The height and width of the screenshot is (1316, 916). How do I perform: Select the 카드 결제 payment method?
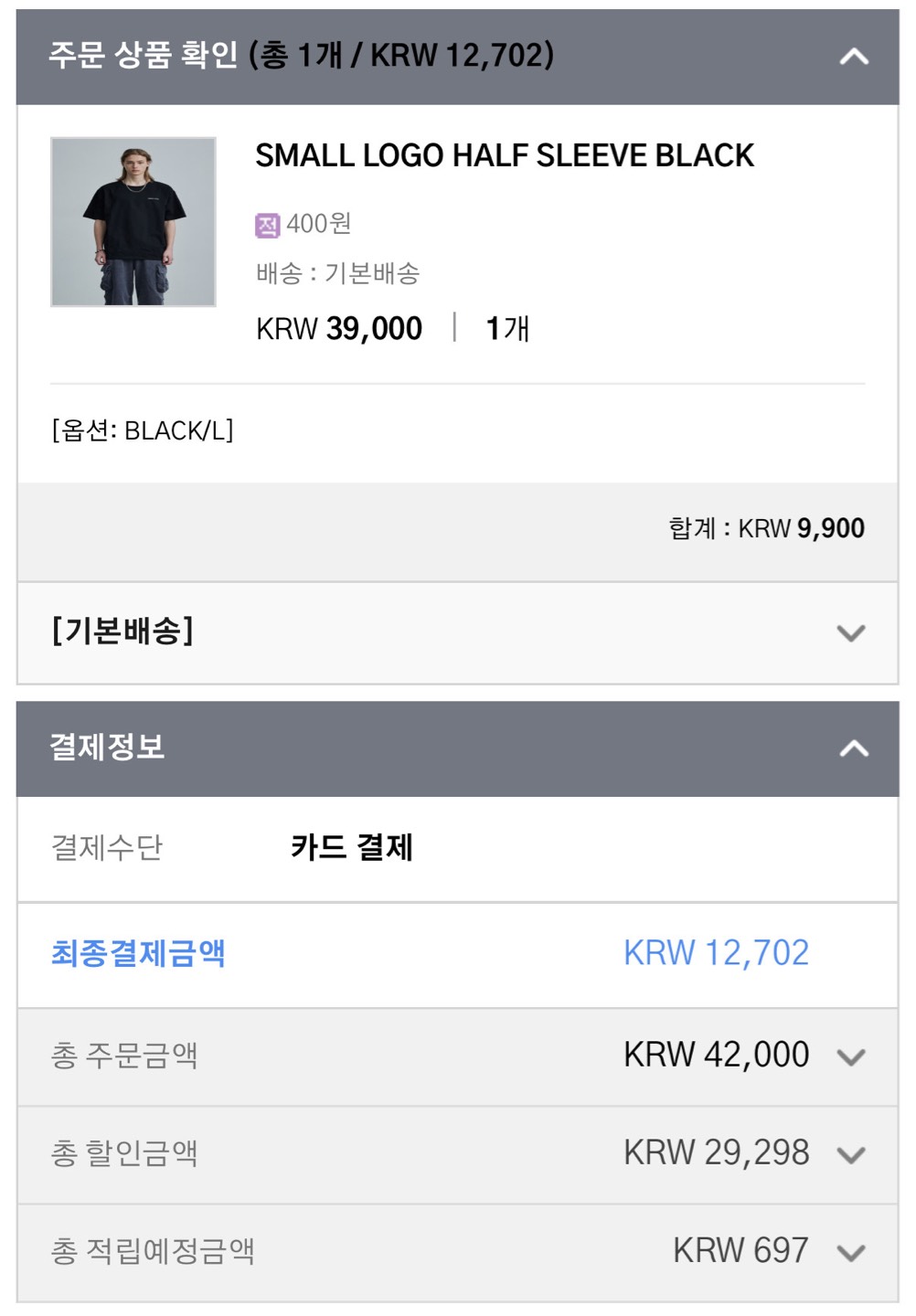coord(352,847)
